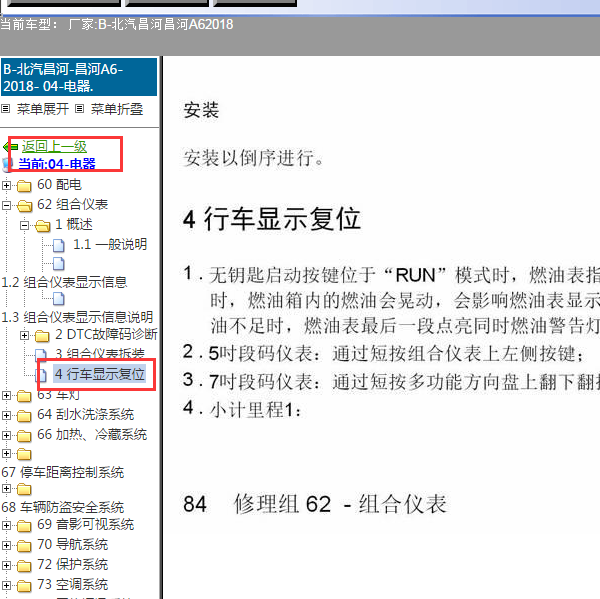
Task: Expand the 72 保护系统 folder
Action: [6, 565]
